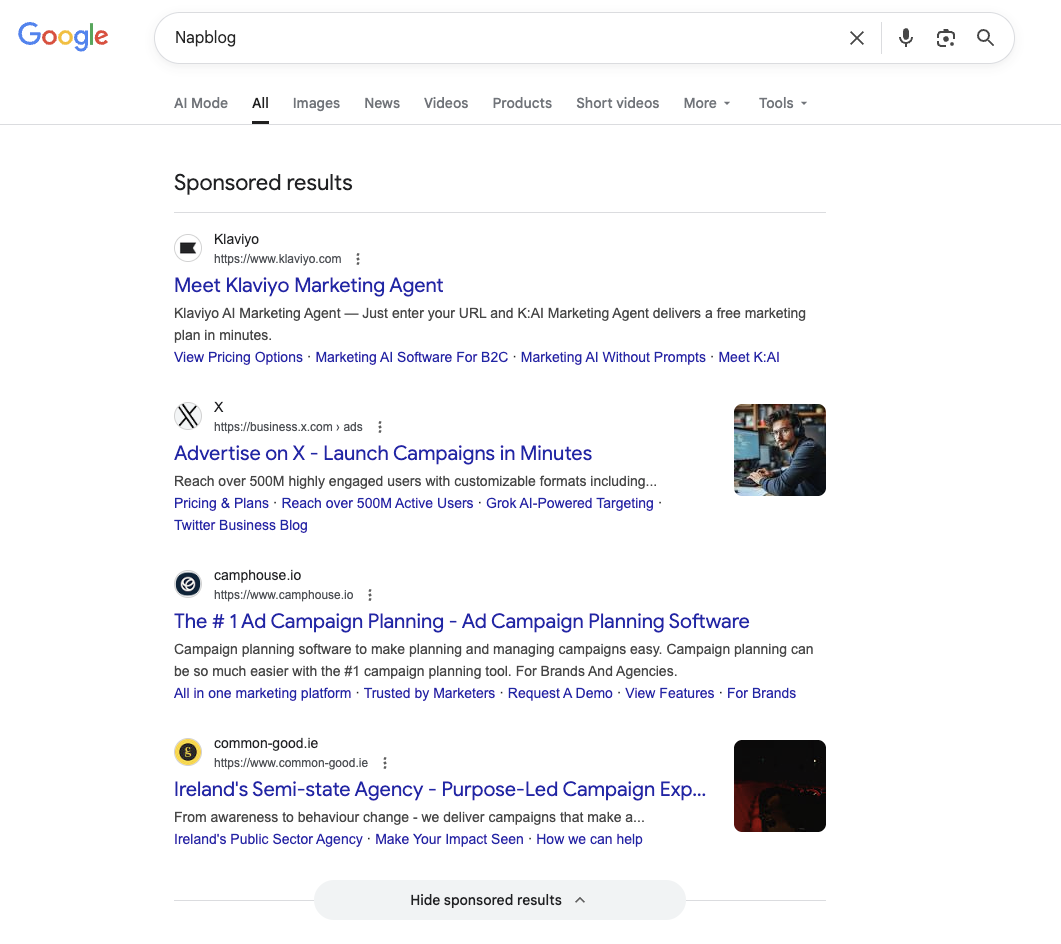This screenshot has width=1061, height=944.
Task: Click the magnifying glass search button
Action: pos(985,38)
